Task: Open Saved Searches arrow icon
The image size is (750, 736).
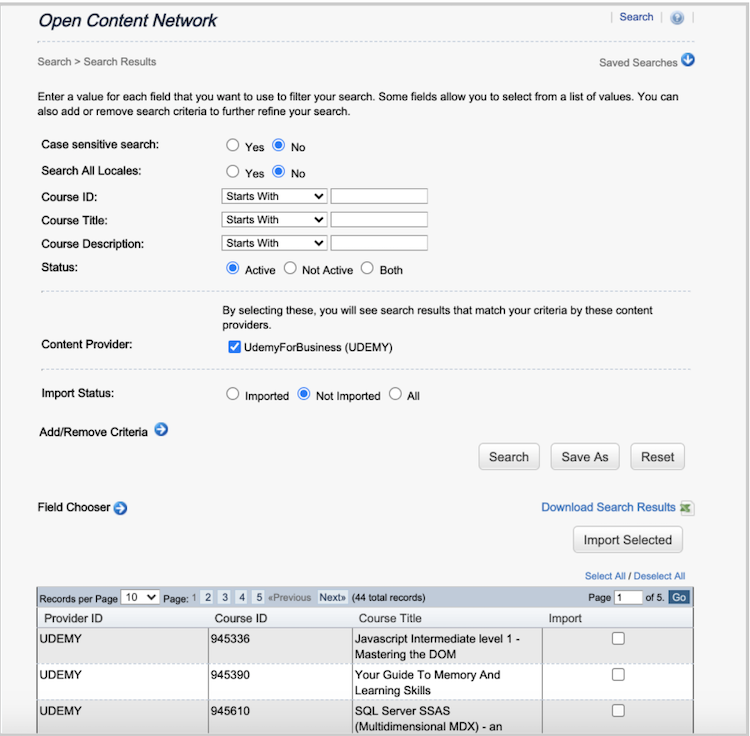Action: [688, 61]
